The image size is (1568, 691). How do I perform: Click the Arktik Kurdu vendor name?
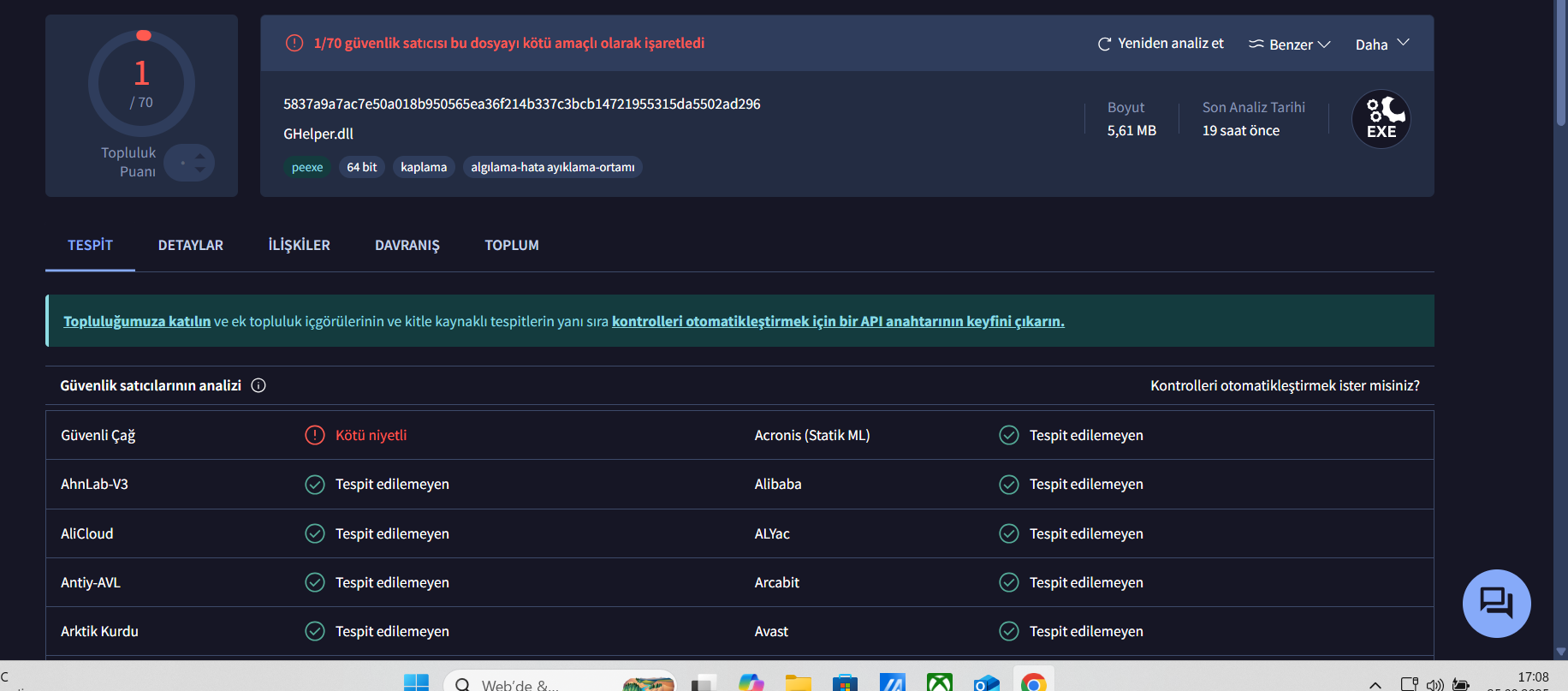point(99,631)
